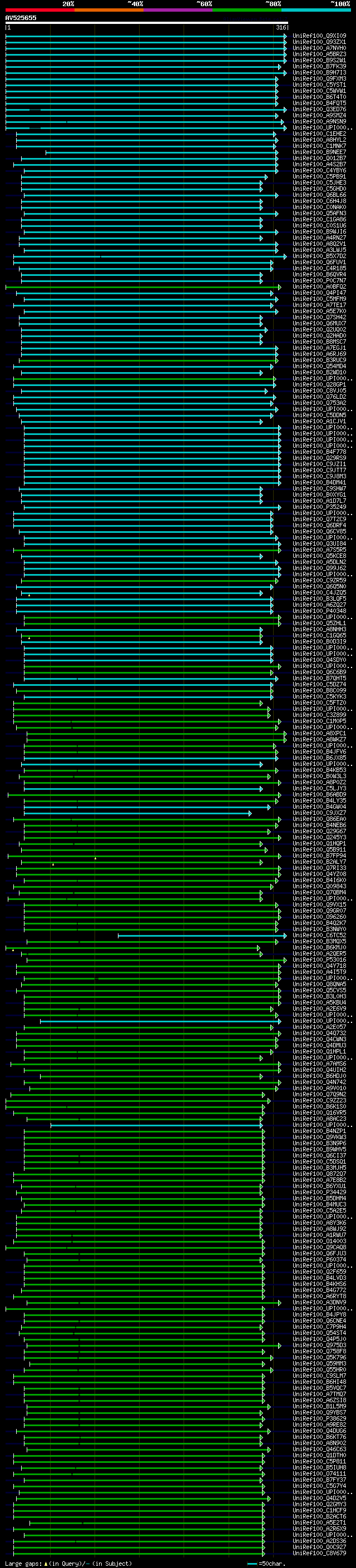
Task: Select hit UniRef100_A7NVH0
Action: (319, 48)
